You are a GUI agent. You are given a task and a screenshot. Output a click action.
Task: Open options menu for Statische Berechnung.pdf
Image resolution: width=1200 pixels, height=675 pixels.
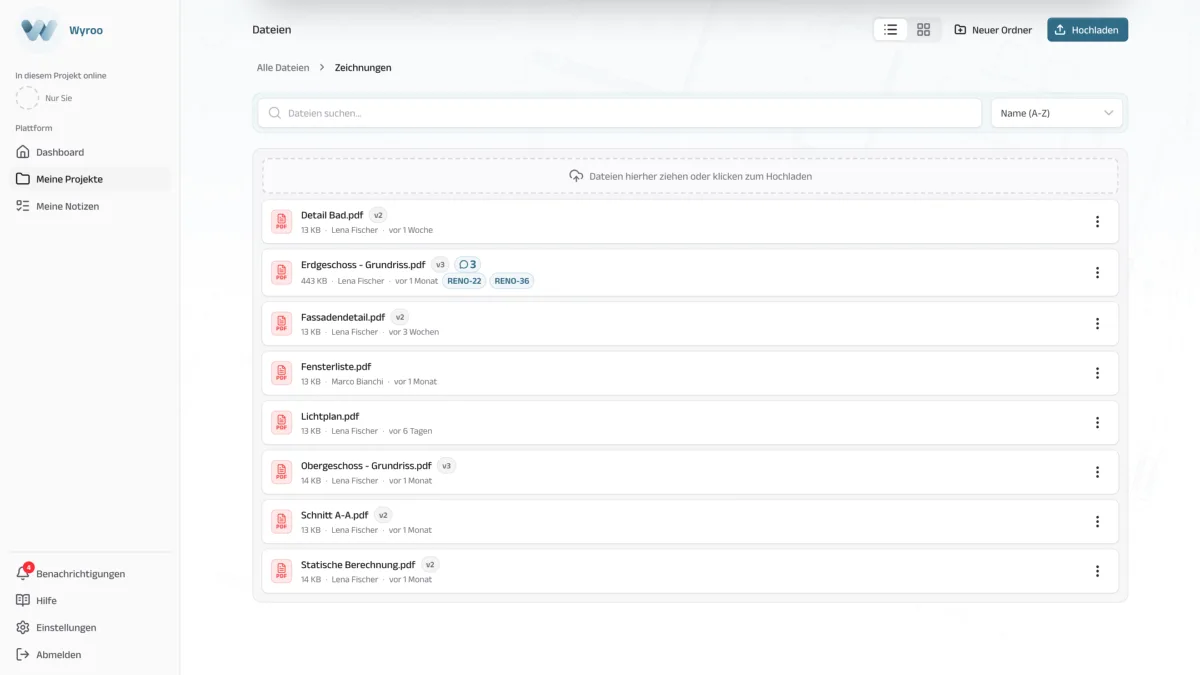pyautogui.click(x=1097, y=571)
